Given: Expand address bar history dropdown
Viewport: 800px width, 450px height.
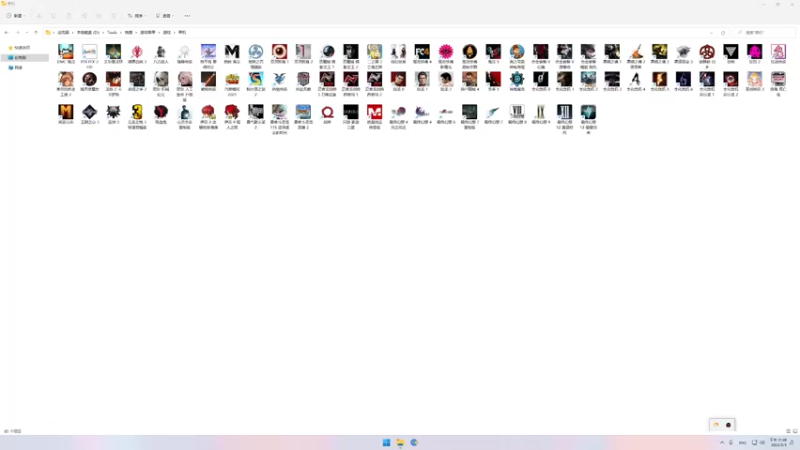Looking at the screenshot, I should click(711, 33).
